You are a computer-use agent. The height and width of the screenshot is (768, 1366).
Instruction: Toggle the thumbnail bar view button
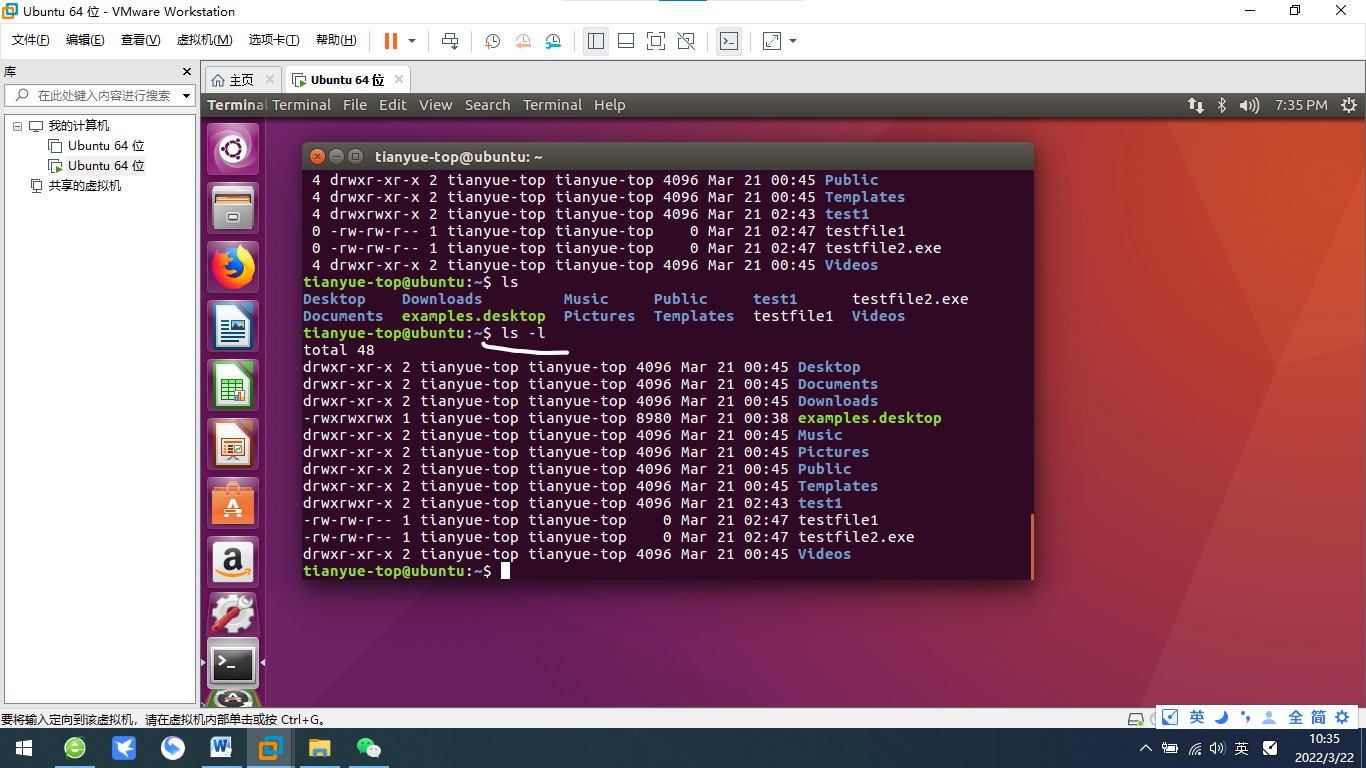point(626,41)
